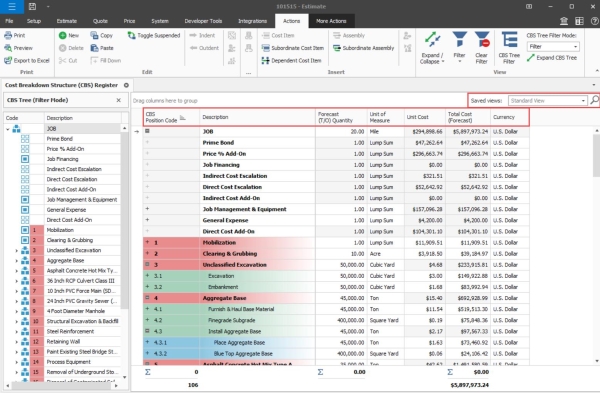Image resolution: width=600 pixels, height=393 pixels.
Task: Click the Cut scissors command
Action: [x=68, y=60]
